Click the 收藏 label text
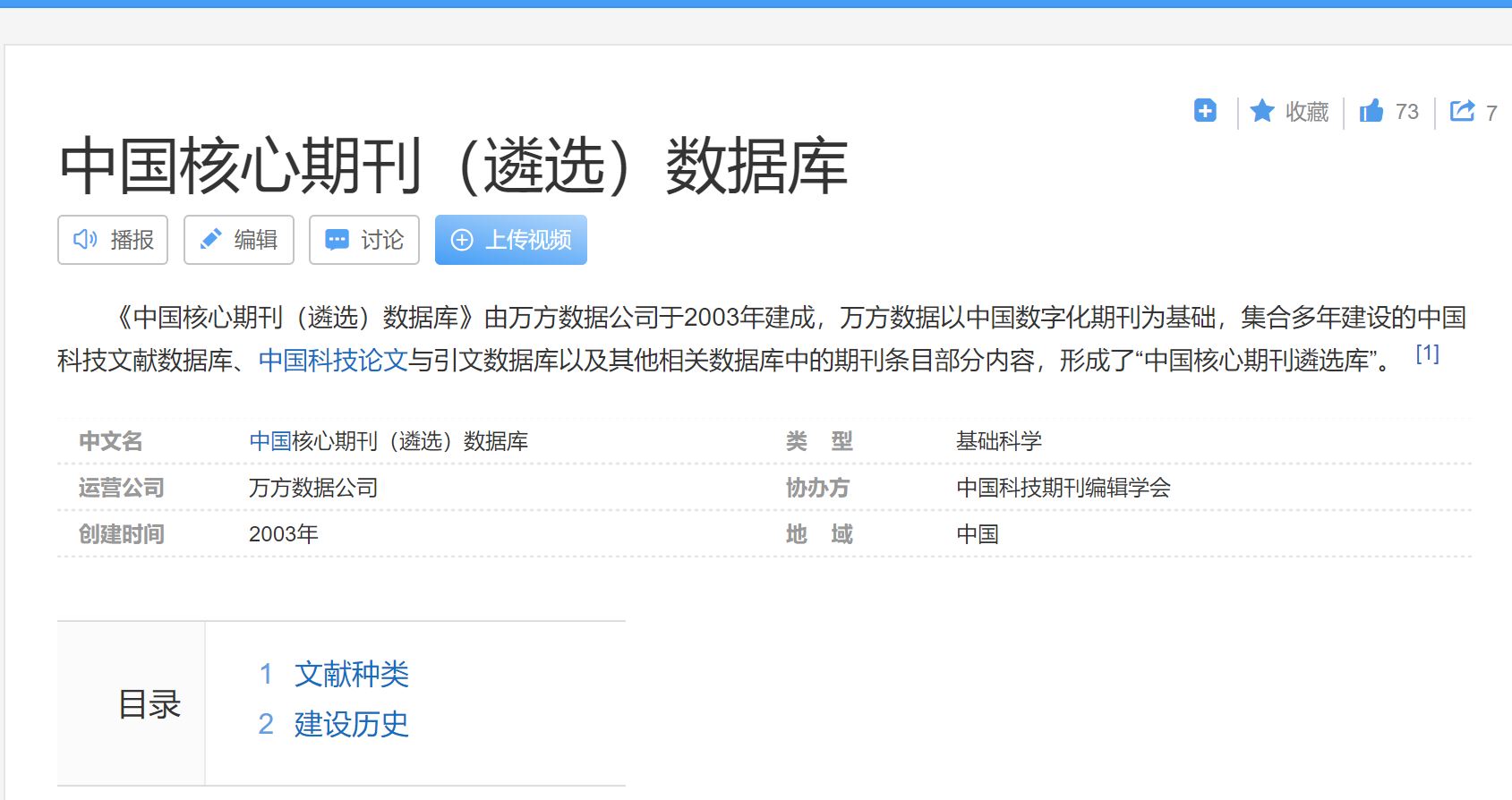This screenshot has height=800, width=1512. [x=1307, y=112]
